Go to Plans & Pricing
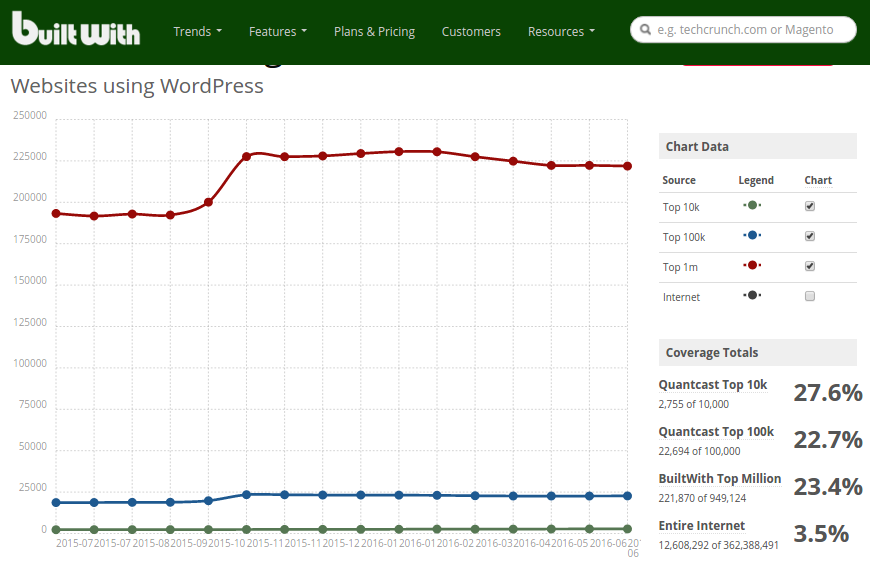 click(x=375, y=32)
